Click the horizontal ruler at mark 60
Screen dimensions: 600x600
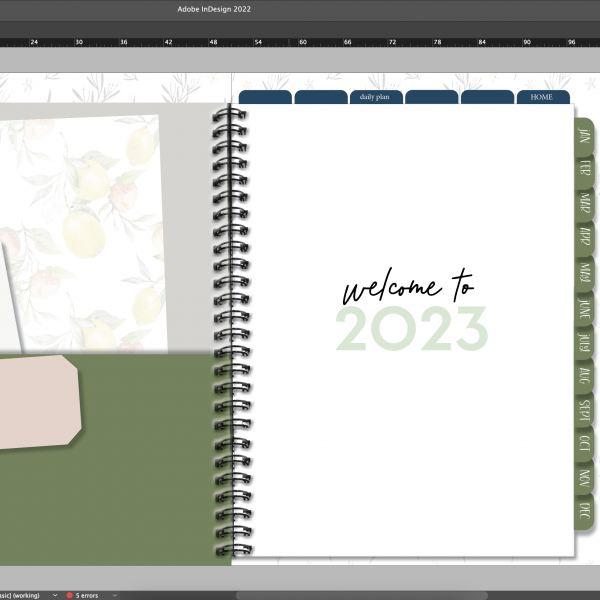(303, 42)
